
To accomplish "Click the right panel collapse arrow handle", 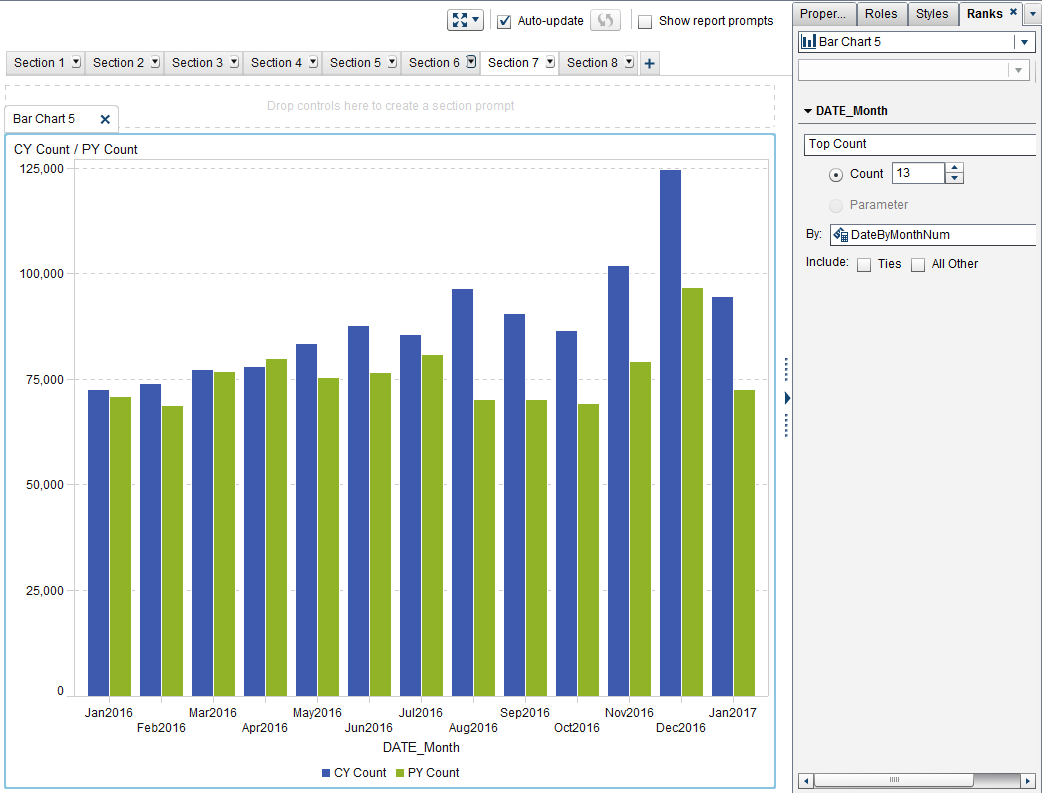I will (787, 398).
